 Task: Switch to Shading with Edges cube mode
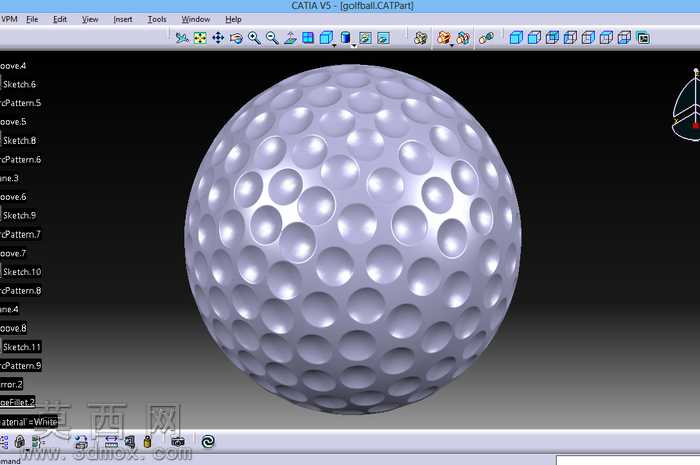(x=534, y=38)
